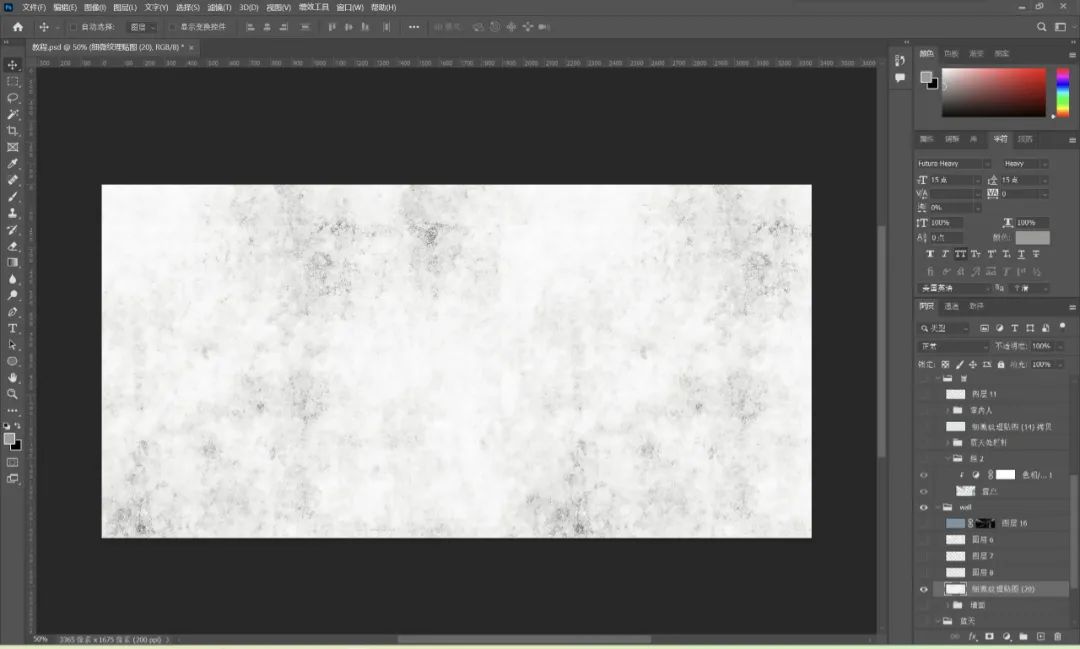
Task: Select the Path Selection tool
Action: pyautogui.click(x=12, y=345)
